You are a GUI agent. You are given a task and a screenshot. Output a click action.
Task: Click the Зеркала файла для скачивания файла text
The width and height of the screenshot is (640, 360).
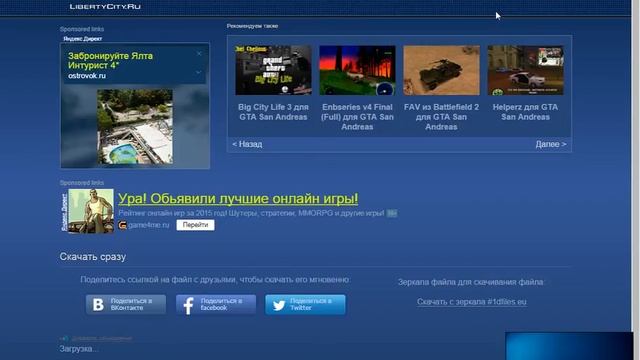click(x=471, y=282)
